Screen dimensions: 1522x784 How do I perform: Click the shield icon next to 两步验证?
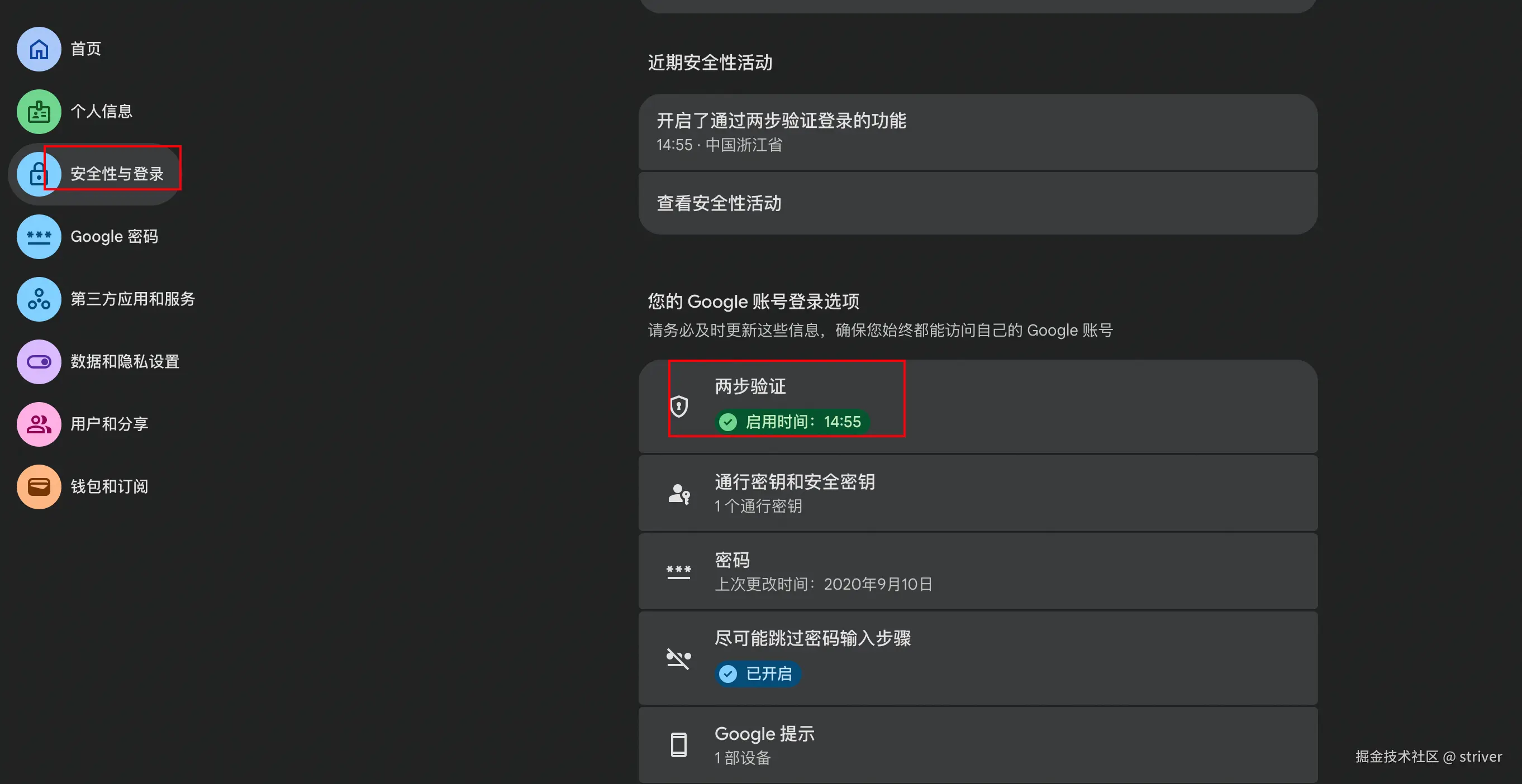click(679, 406)
